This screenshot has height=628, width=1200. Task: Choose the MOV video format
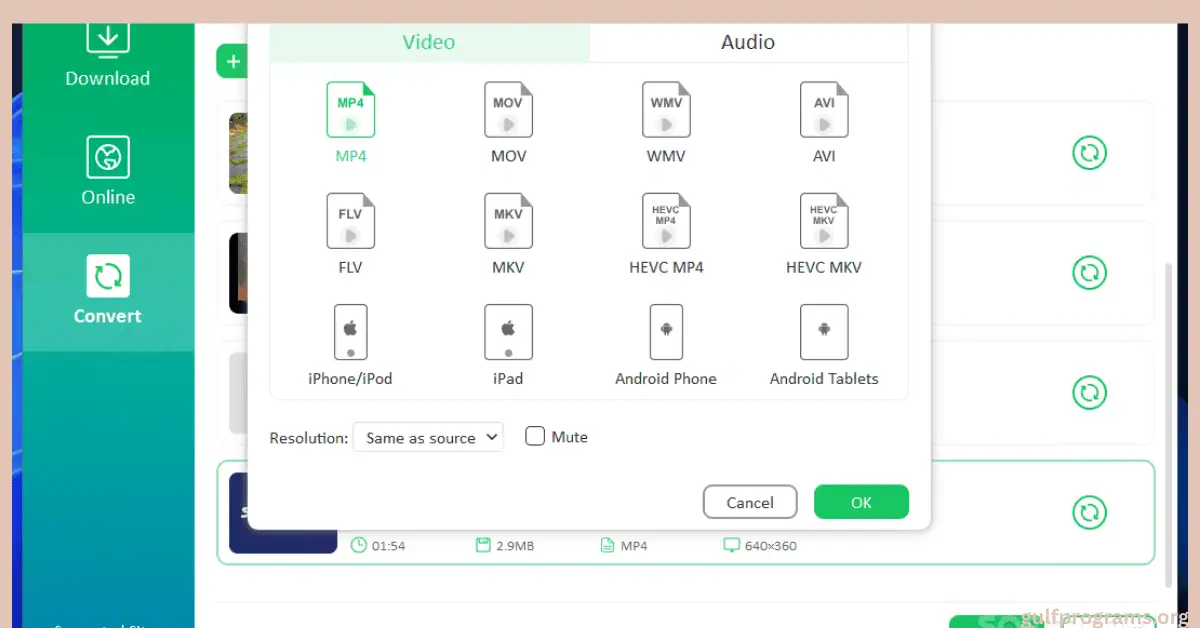pyautogui.click(x=508, y=110)
